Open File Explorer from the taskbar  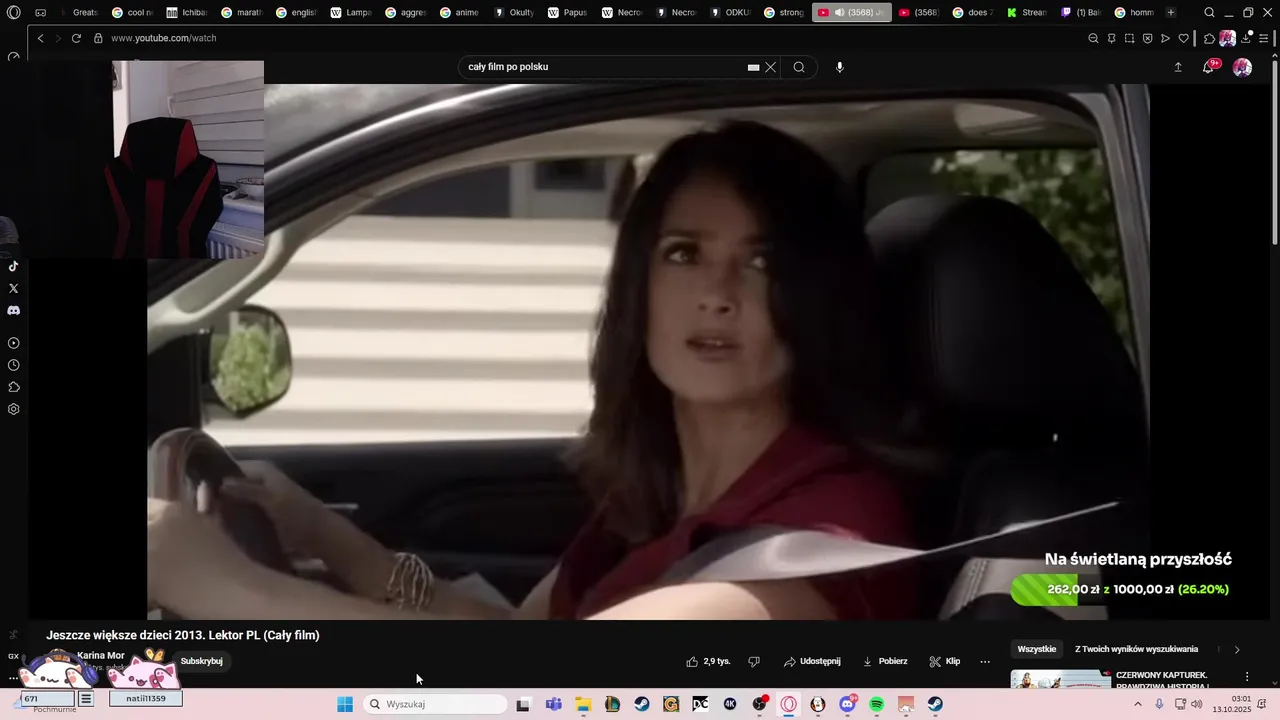[x=583, y=704]
